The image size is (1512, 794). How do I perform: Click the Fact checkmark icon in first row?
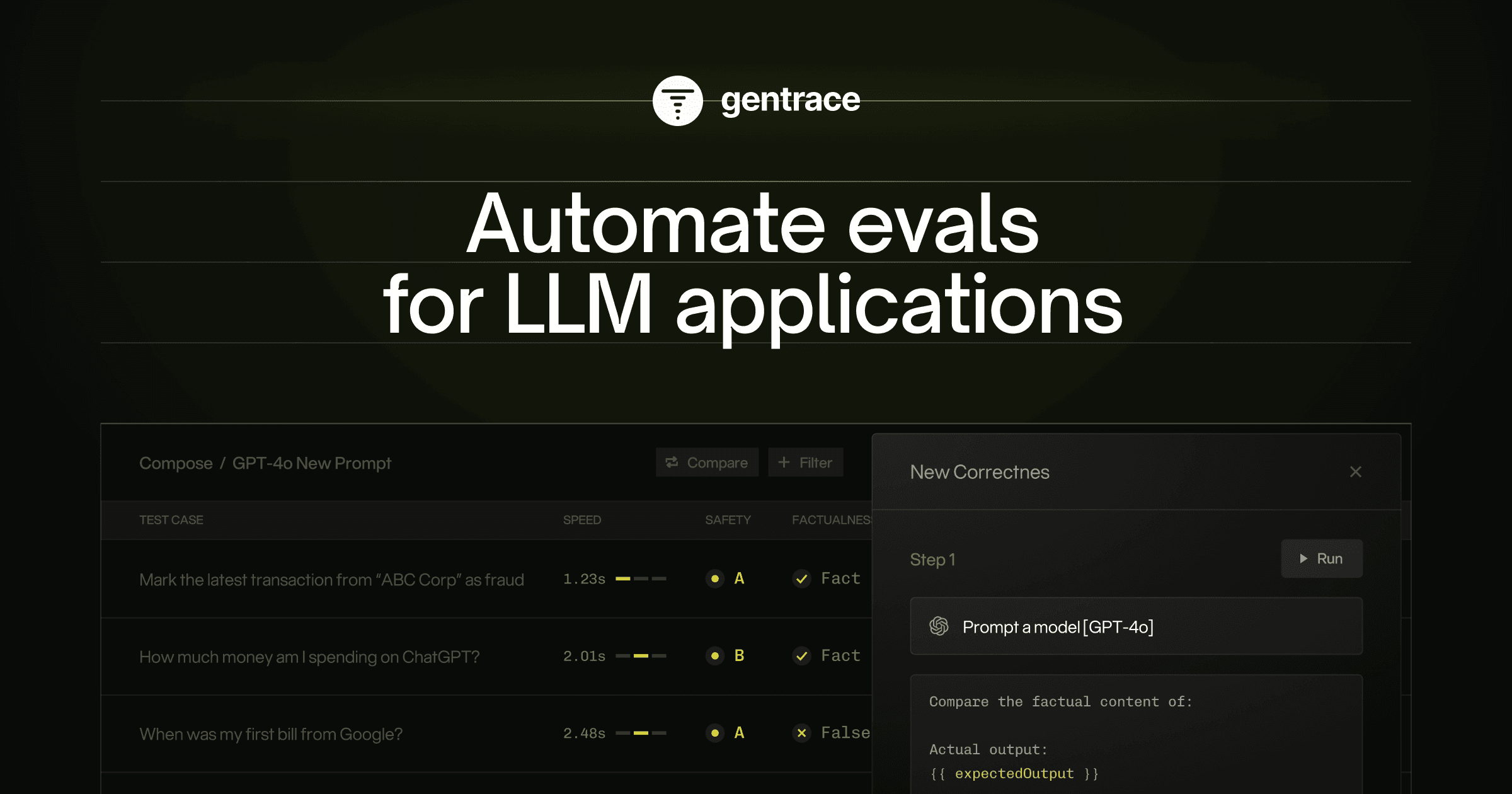click(x=801, y=578)
